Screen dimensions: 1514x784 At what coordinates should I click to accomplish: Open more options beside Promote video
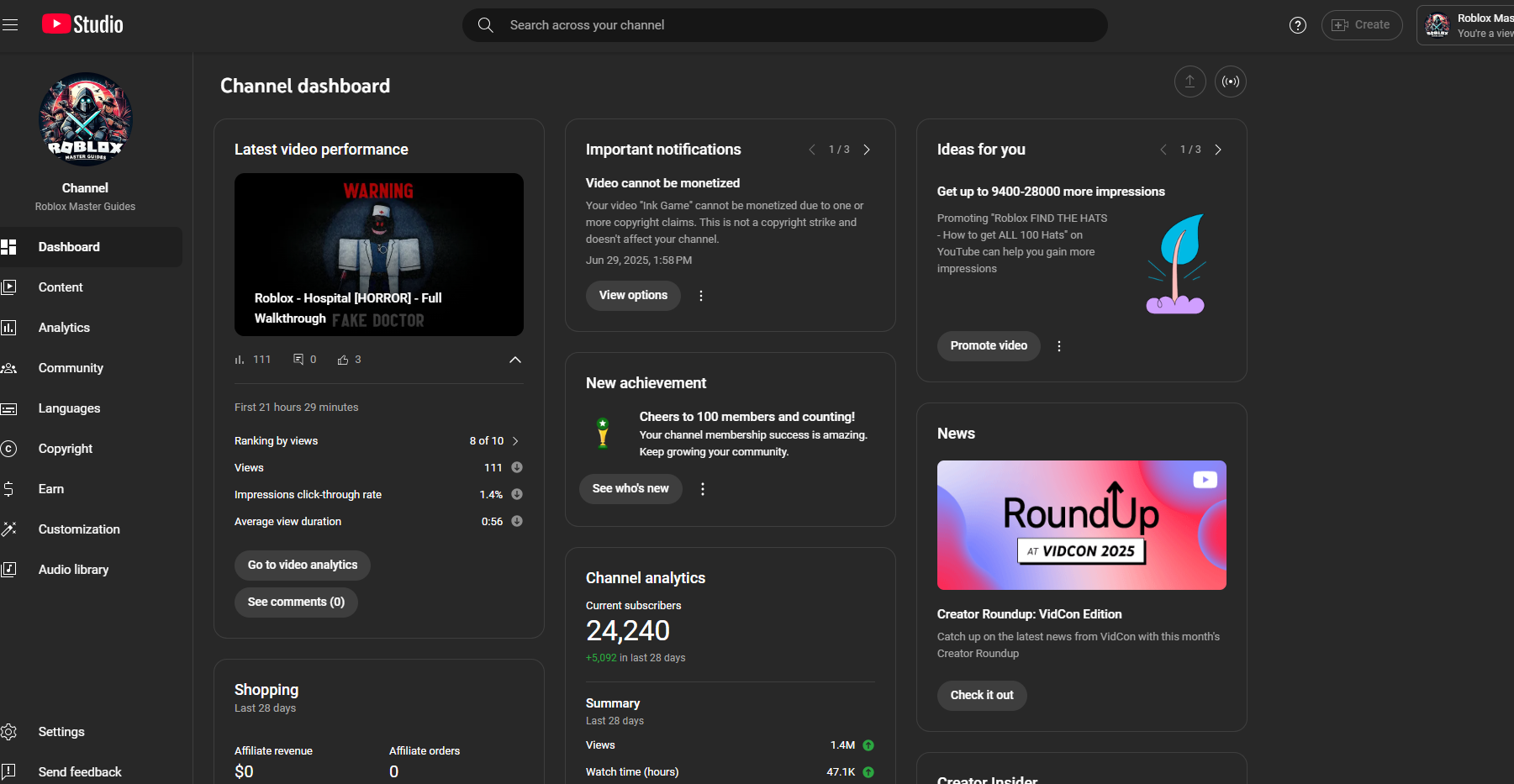1059,346
